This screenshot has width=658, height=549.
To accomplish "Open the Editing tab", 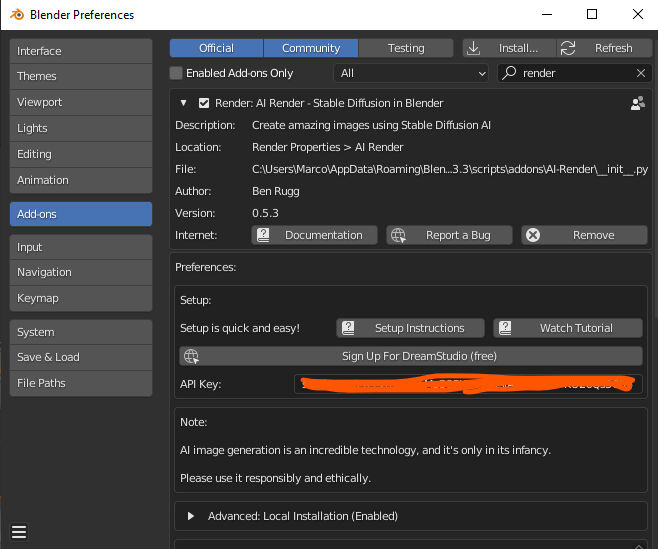I will (x=81, y=154).
